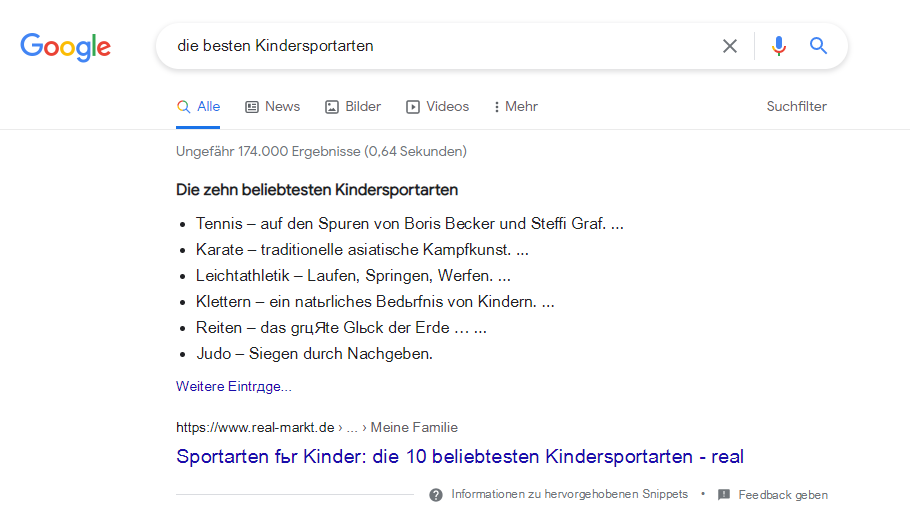Open Sportarten für Kinder result title
Image resolution: width=910 pixels, height=526 pixels.
click(x=460, y=456)
